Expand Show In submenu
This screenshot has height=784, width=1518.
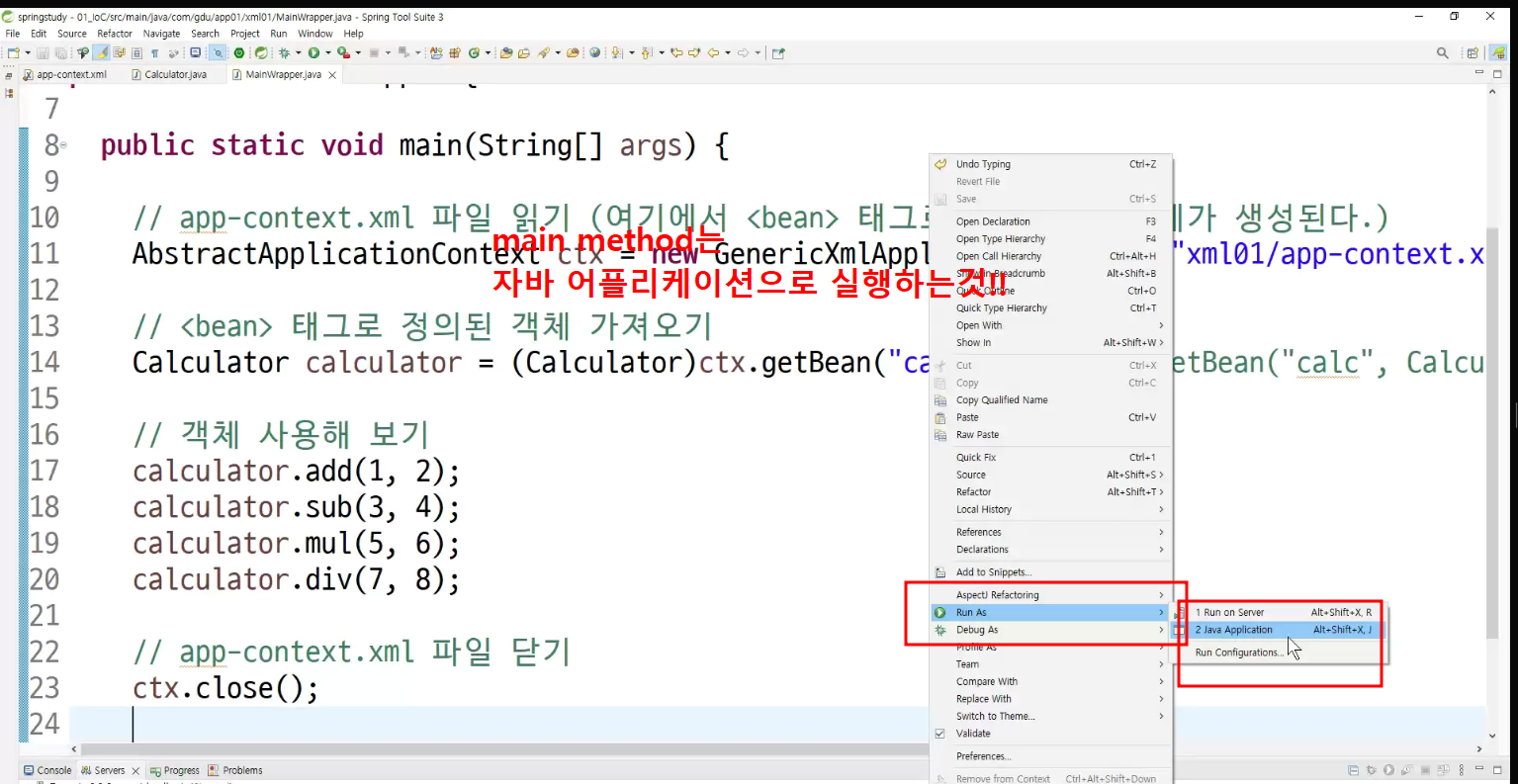1050,343
